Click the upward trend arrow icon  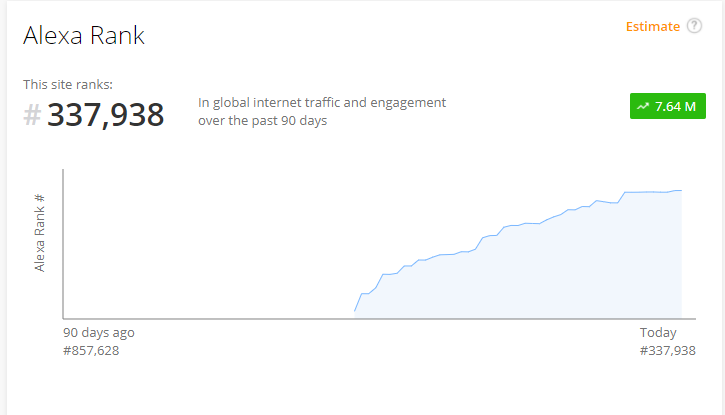point(643,106)
